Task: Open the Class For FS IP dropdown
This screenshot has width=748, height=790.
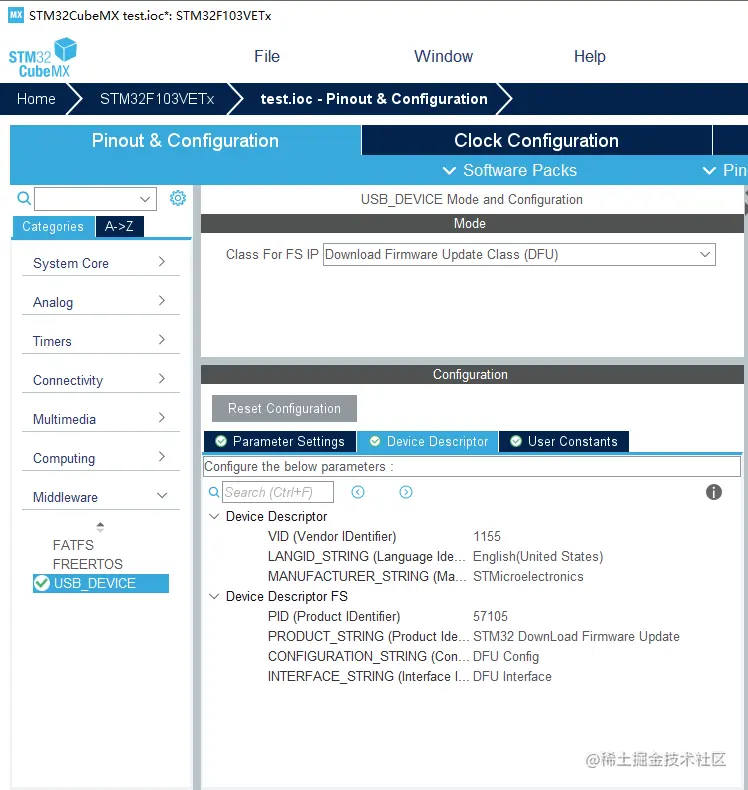Action: pos(519,254)
